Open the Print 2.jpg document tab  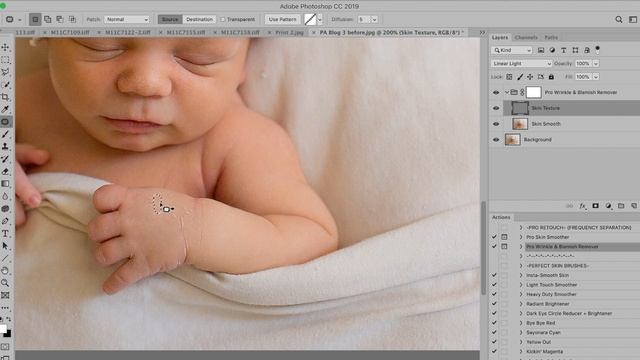pyautogui.click(x=289, y=32)
